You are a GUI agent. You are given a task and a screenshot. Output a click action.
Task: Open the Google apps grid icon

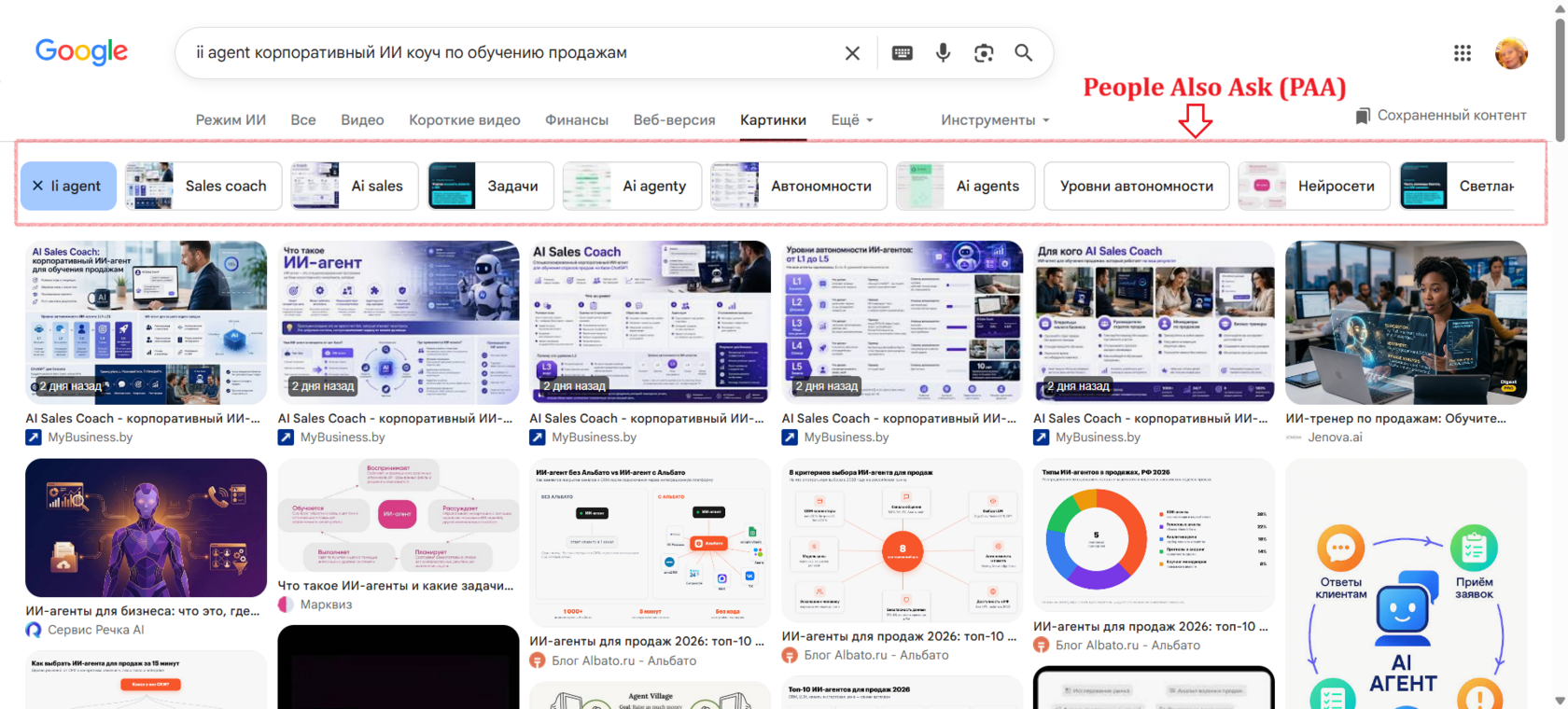coord(1463,53)
